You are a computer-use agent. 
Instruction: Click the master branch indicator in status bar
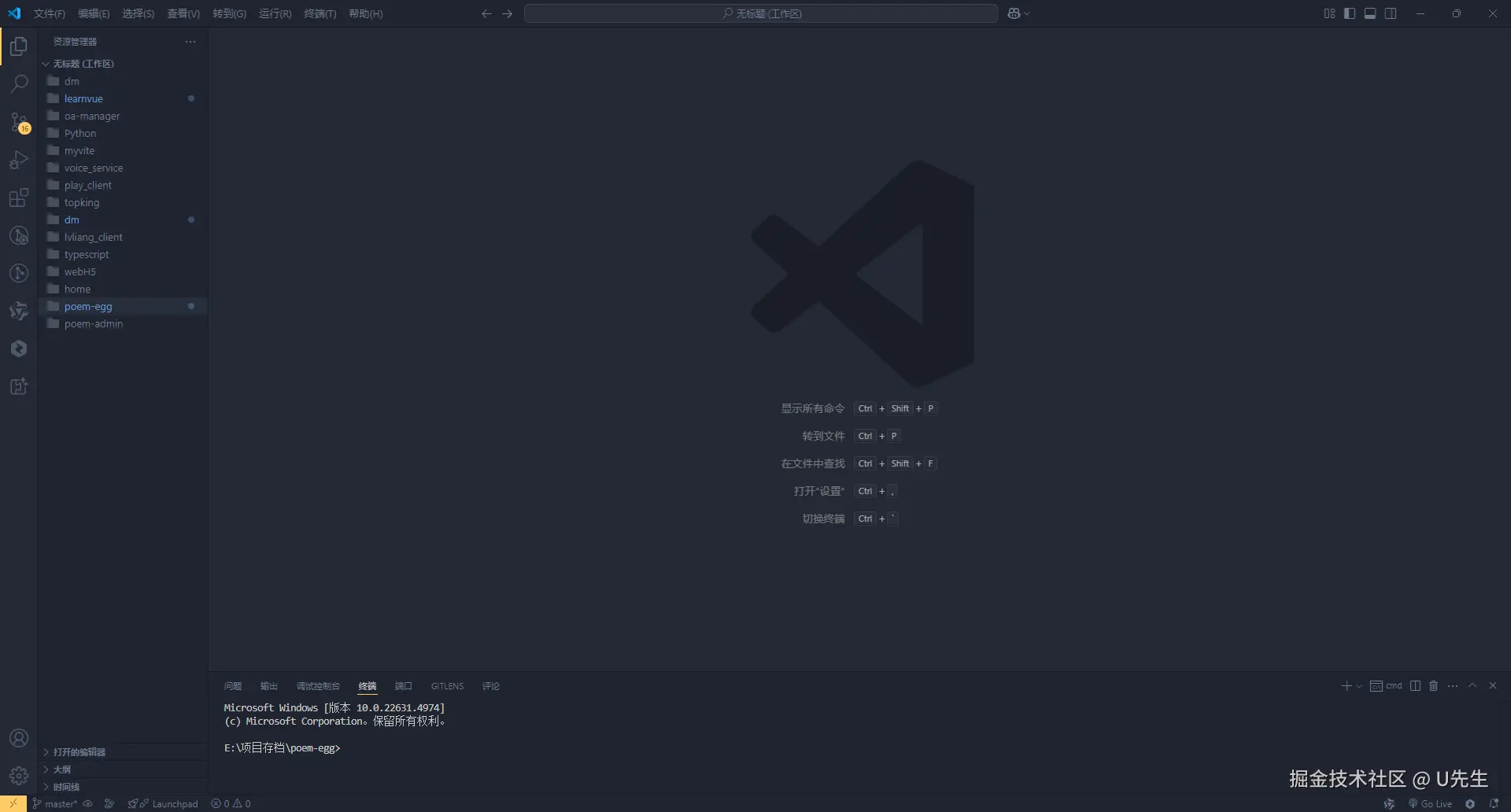coord(55,803)
